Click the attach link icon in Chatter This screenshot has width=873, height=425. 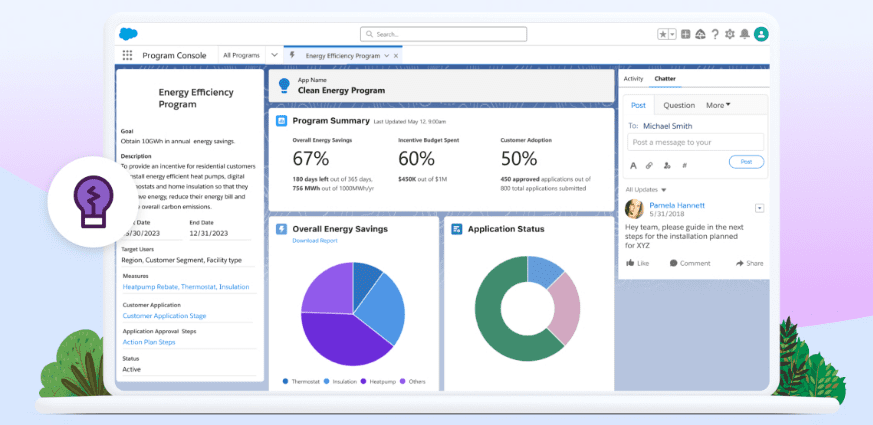(x=649, y=165)
